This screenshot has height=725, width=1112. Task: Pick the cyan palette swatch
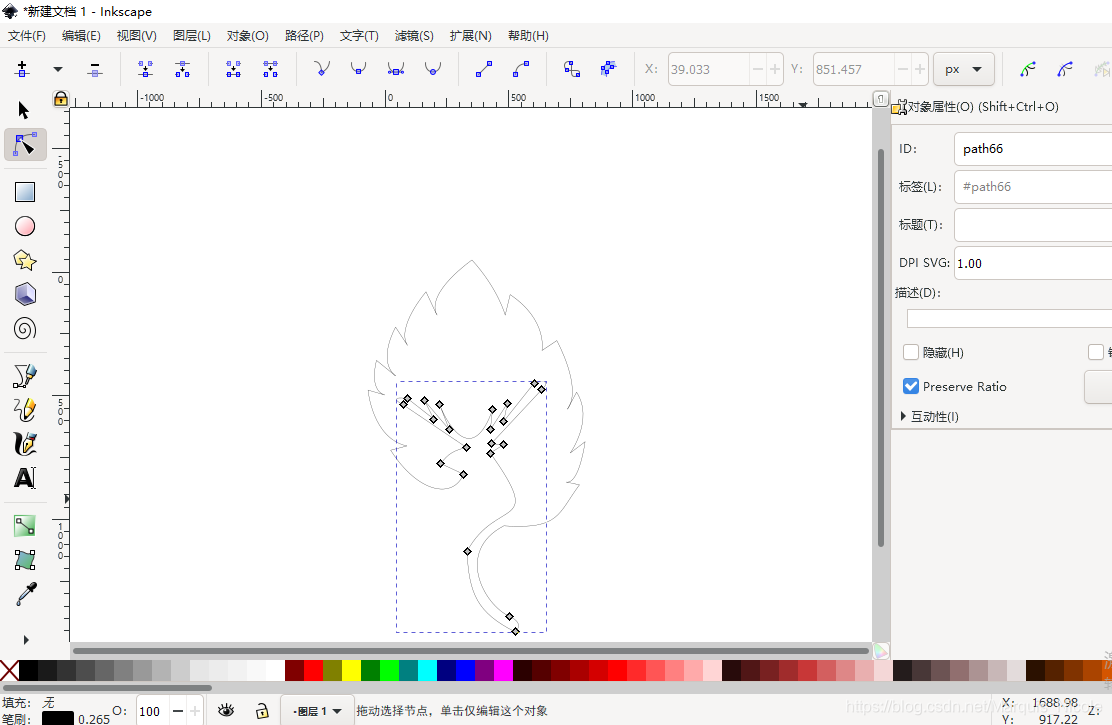click(427, 670)
